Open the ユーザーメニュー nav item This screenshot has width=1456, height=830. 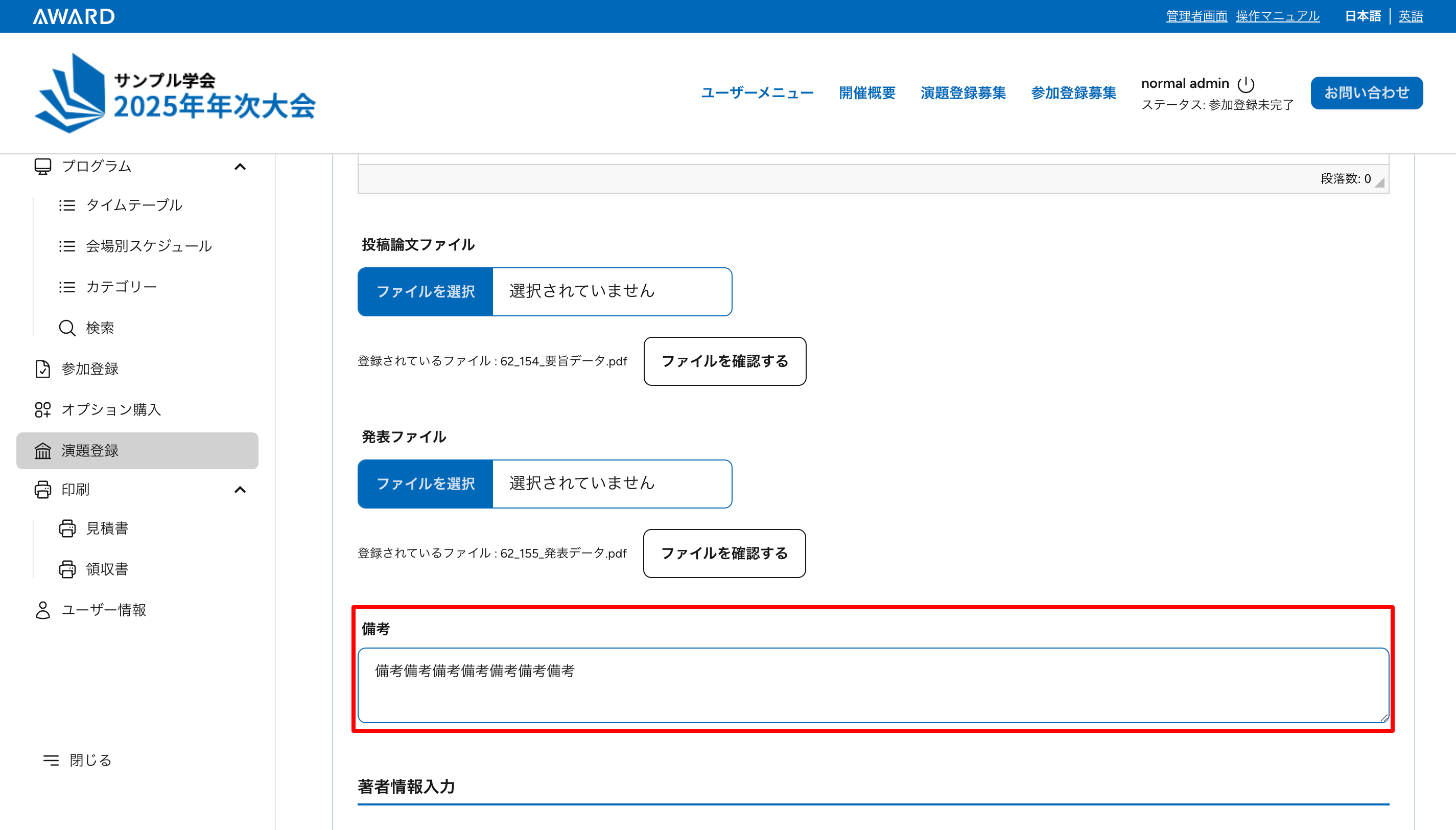click(x=757, y=93)
